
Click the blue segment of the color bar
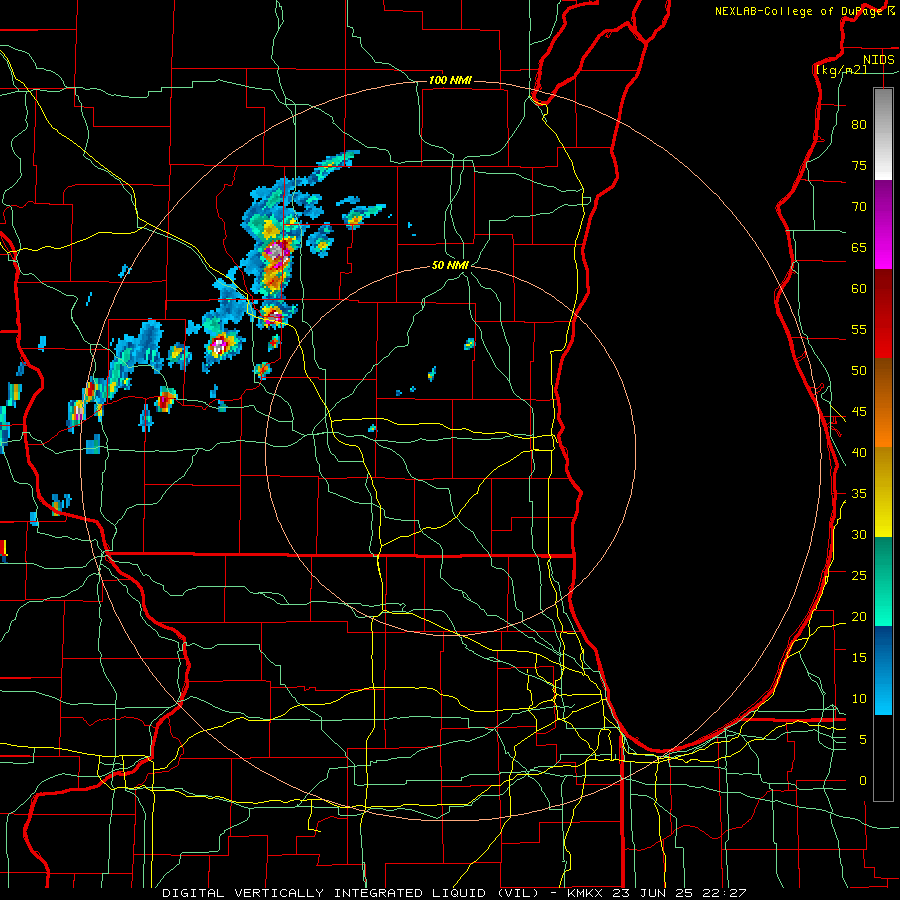[883, 670]
